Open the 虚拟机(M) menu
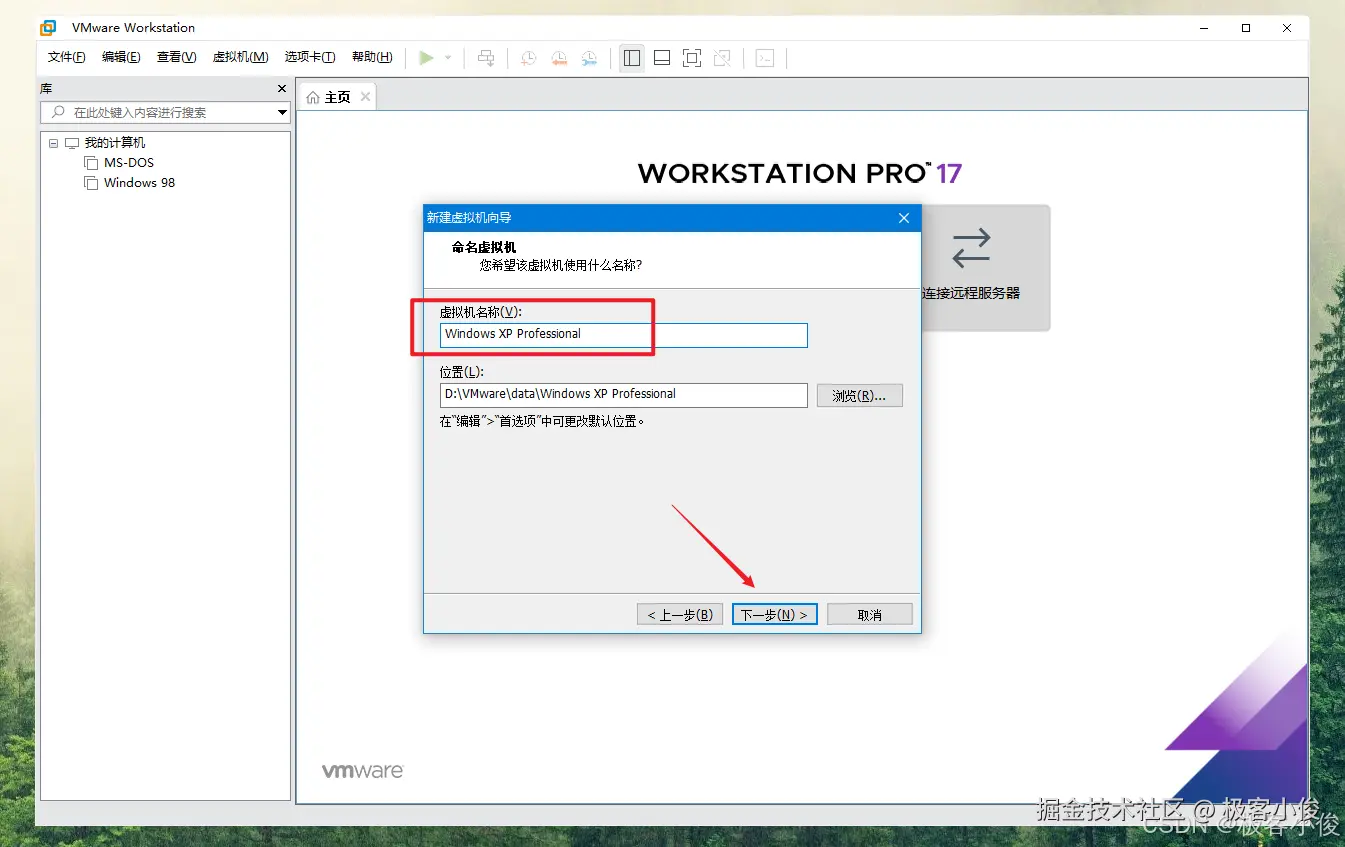Viewport: 1345px width, 847px height. coord(240,57)
